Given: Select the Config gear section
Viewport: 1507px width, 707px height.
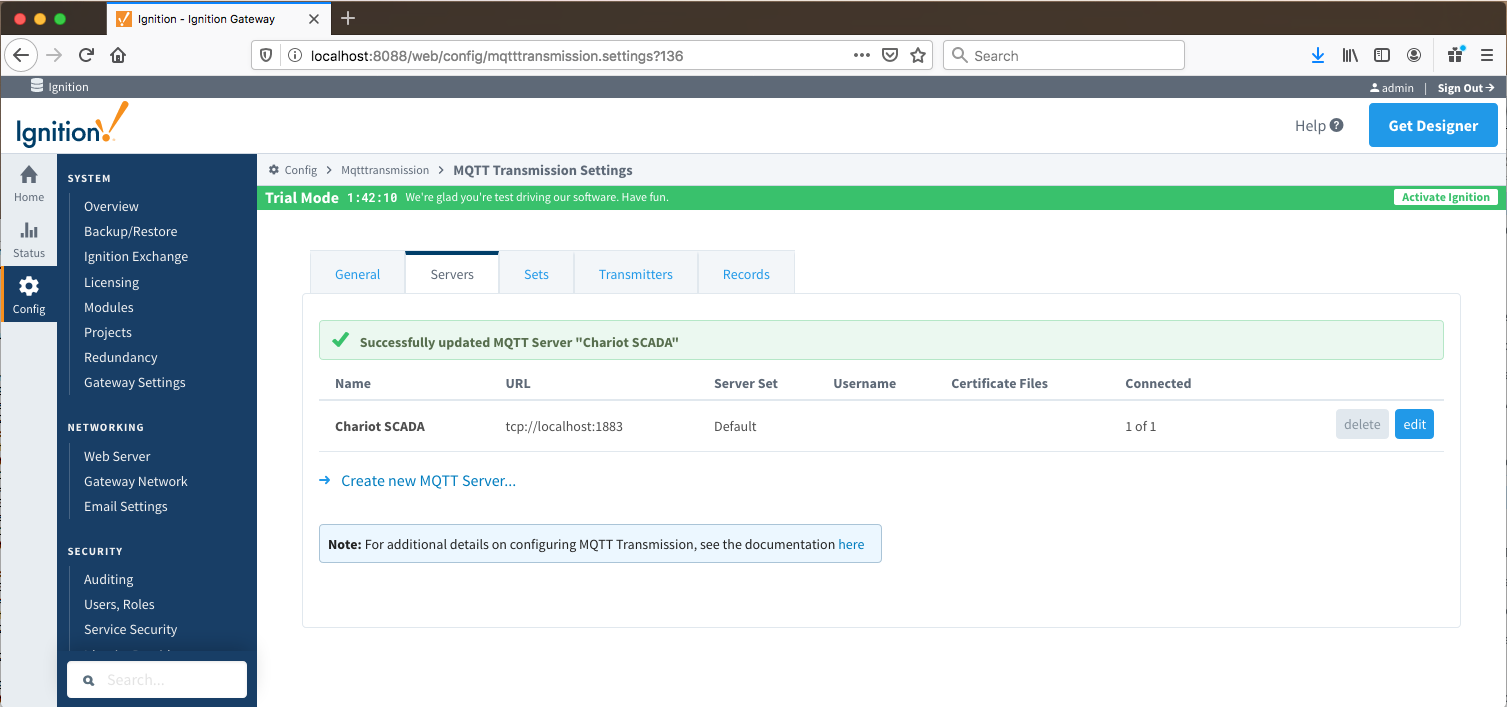Looking at the screenshot, I should [29, 295].
